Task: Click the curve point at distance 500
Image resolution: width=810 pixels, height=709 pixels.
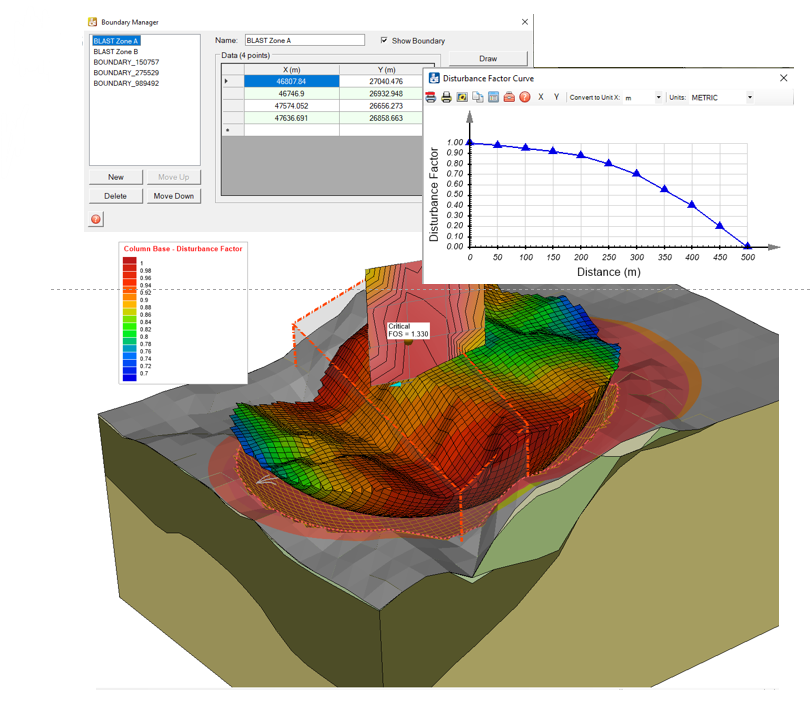Action: tap(747, 246)
